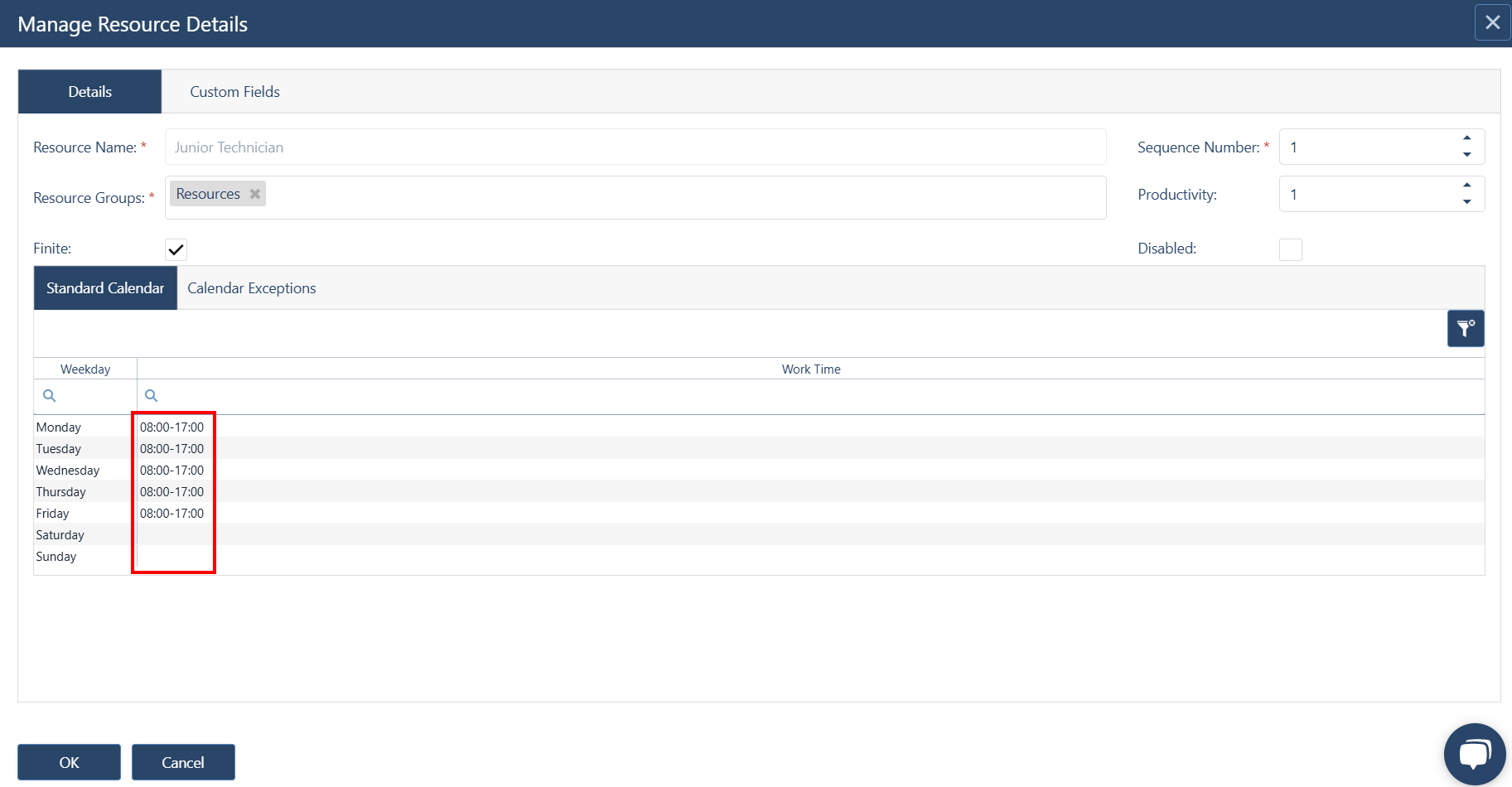
Task: Click the Weekday column search icon
Action: pyautogui.click(x=50, y=396)
